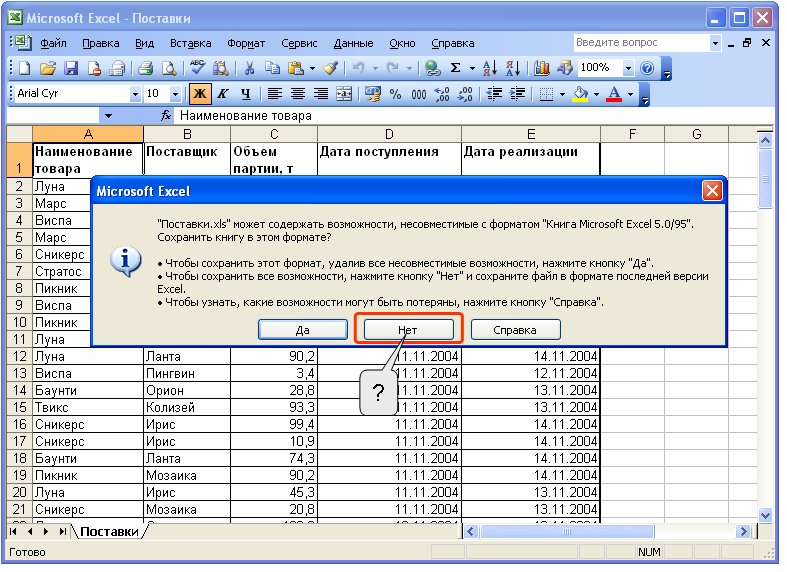The image size is (787, 572).
Task: Click the fx insert function button
Action: [x=166, y=116]
